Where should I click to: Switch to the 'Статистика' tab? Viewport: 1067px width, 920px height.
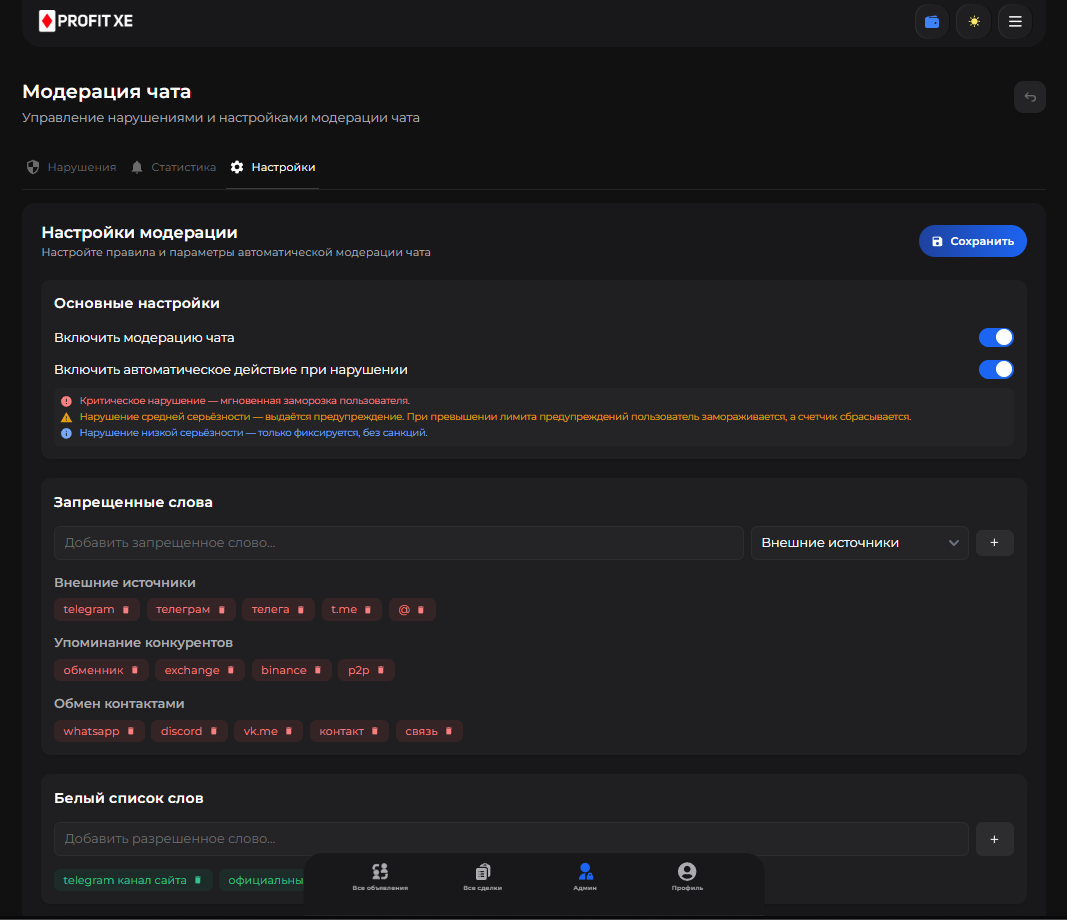point(174,167)
